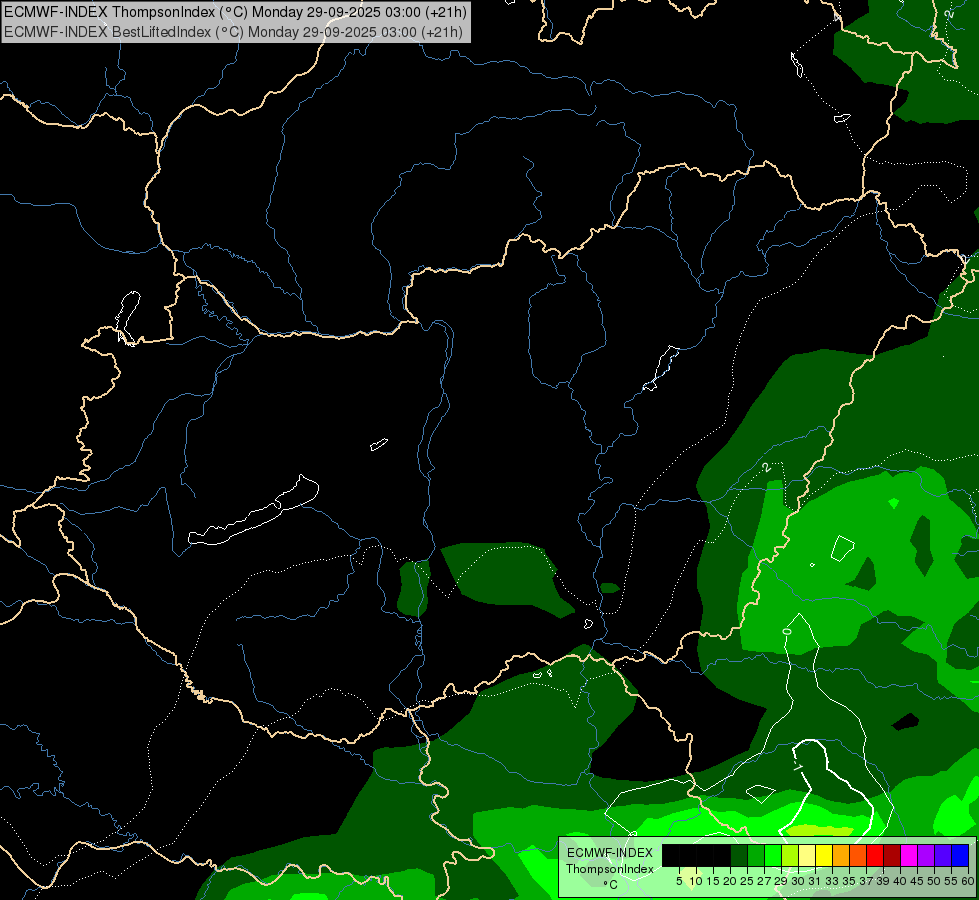Click the magenta 40–45 legend swatch
Viewport: 979px width, 900px height.
click(x=909, y=855)
